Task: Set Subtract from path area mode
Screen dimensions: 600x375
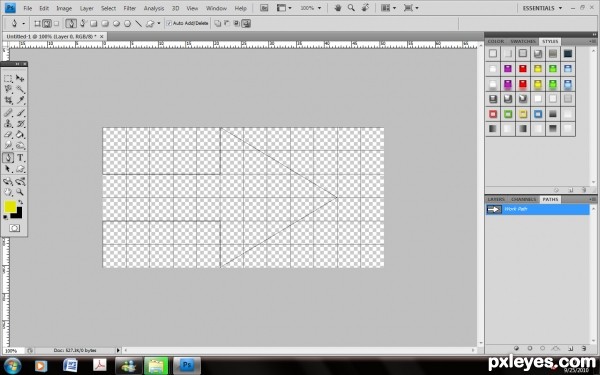Action: pyautogui.click(x=227, y=24)
